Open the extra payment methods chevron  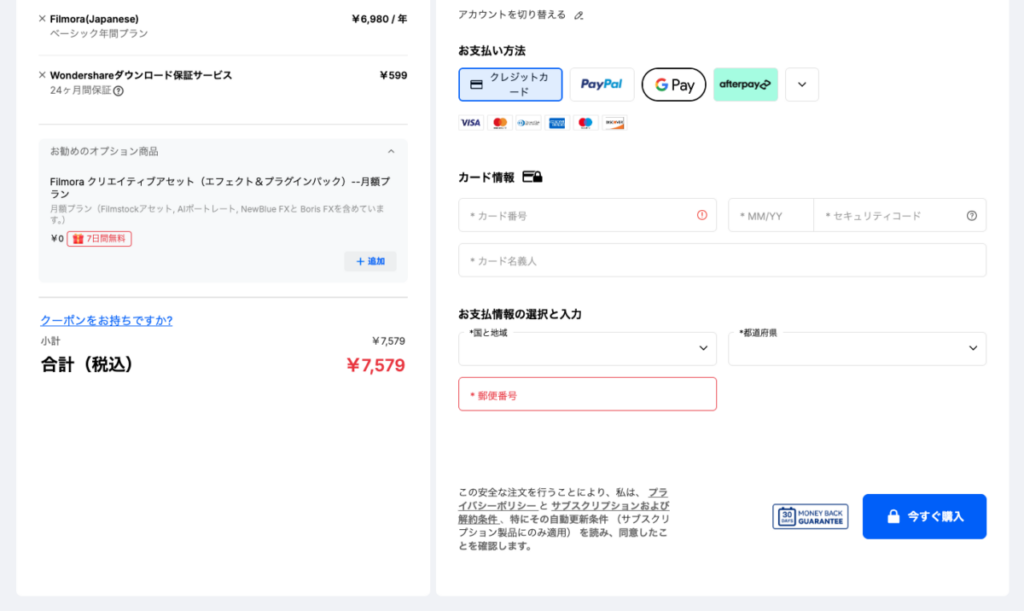pyautogui.click(x=801, y=84)
